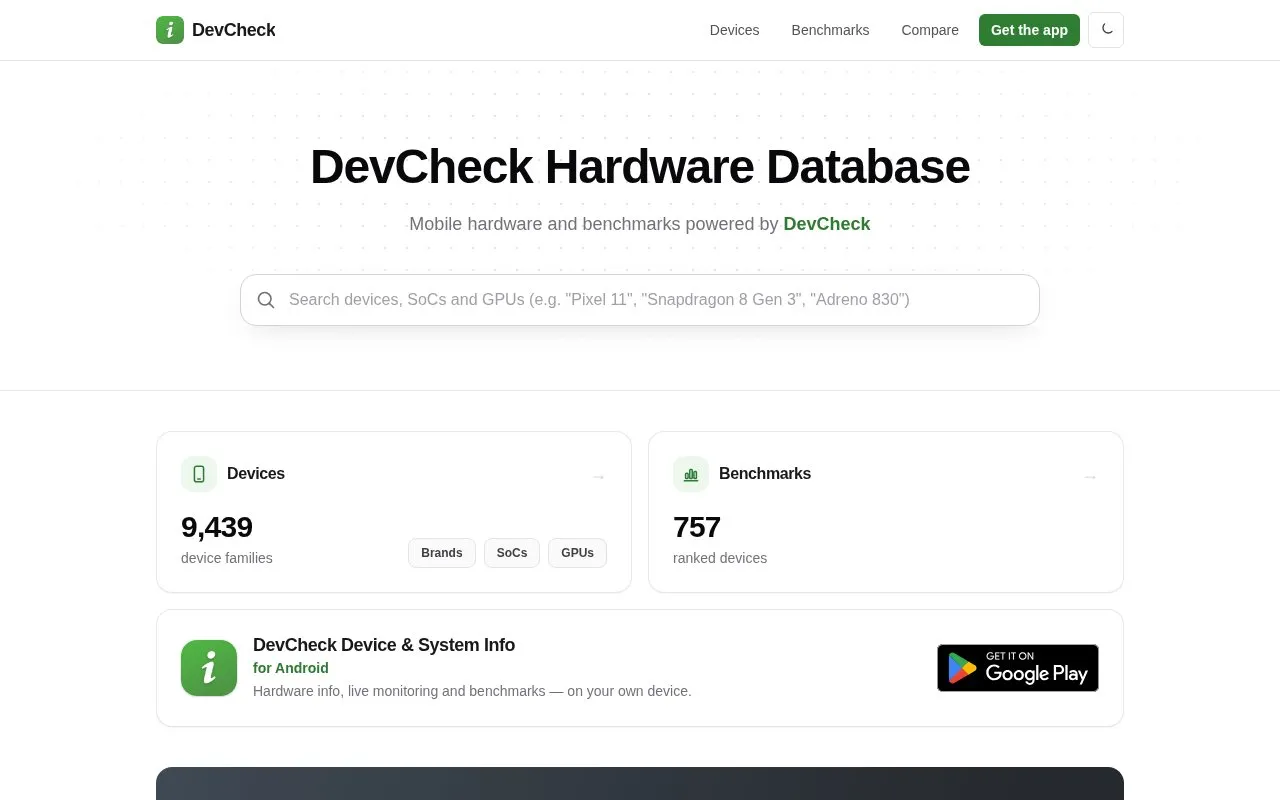Screen dimensions: 1280x800
Task: Select the SoCs chip
Action: (x=512, y=553)
